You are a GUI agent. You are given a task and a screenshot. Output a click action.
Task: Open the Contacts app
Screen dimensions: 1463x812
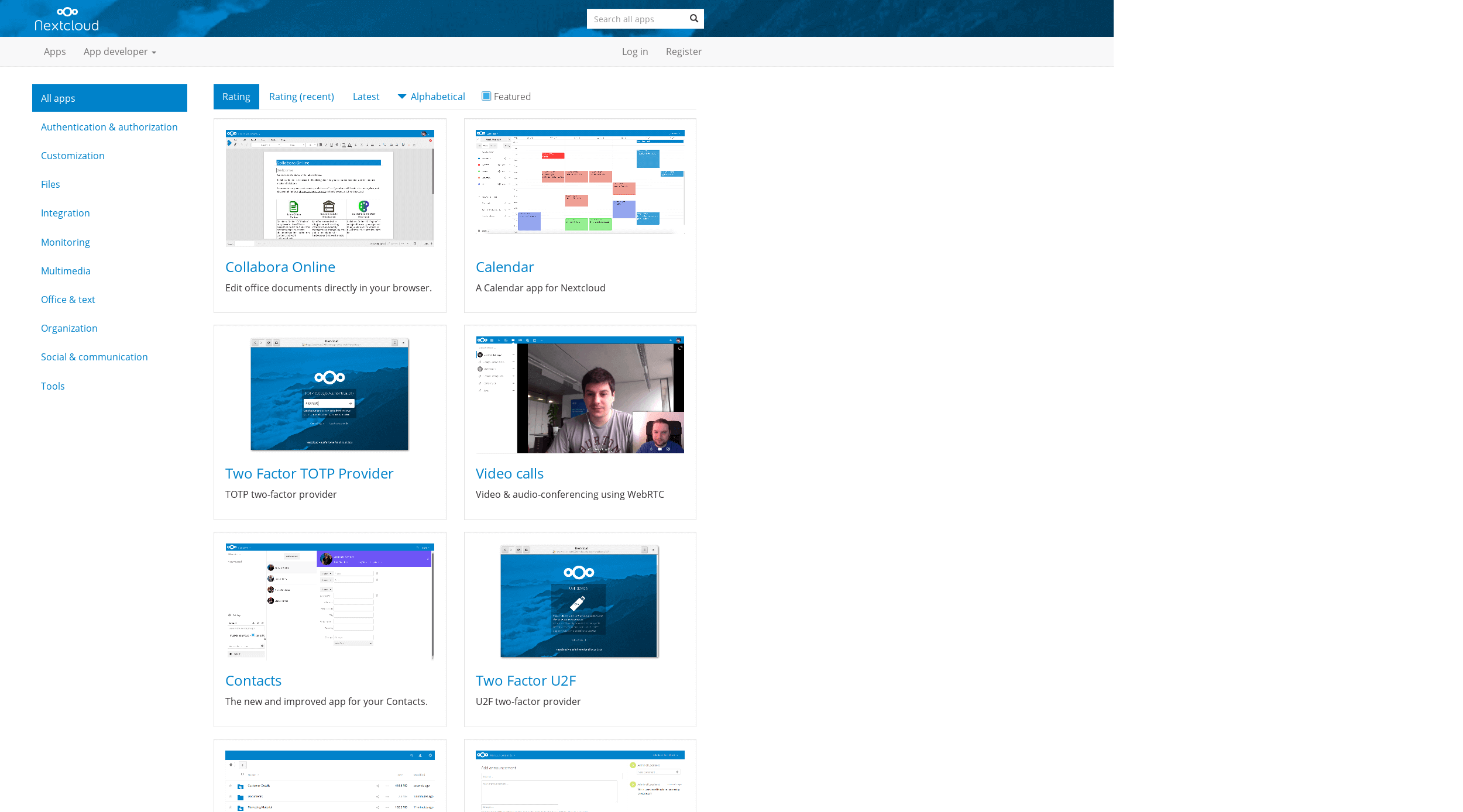point(253,680)
